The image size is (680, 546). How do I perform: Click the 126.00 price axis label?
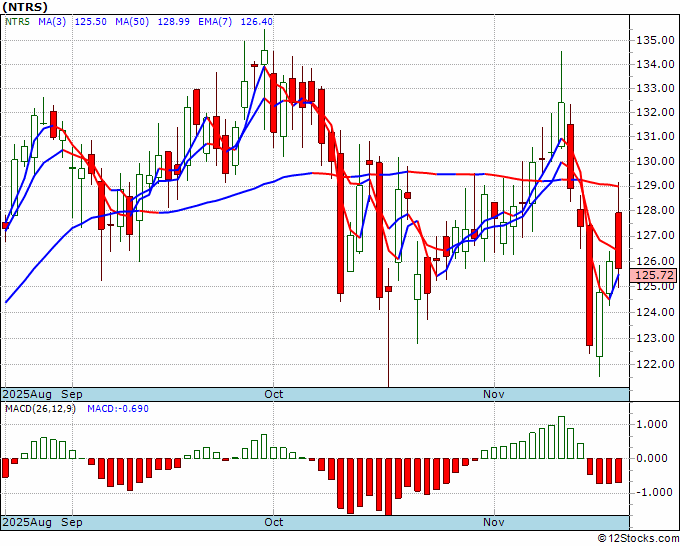[x=655, y=262]
